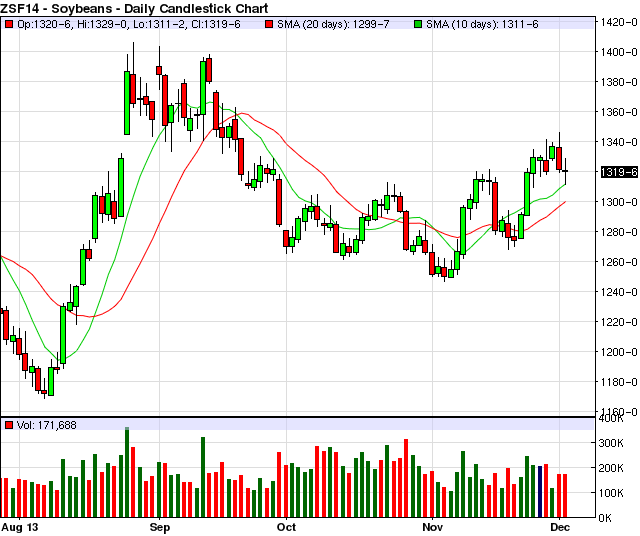
Task: Click the tallest green volume bar before Sep
Action: (x=127, y=472)
